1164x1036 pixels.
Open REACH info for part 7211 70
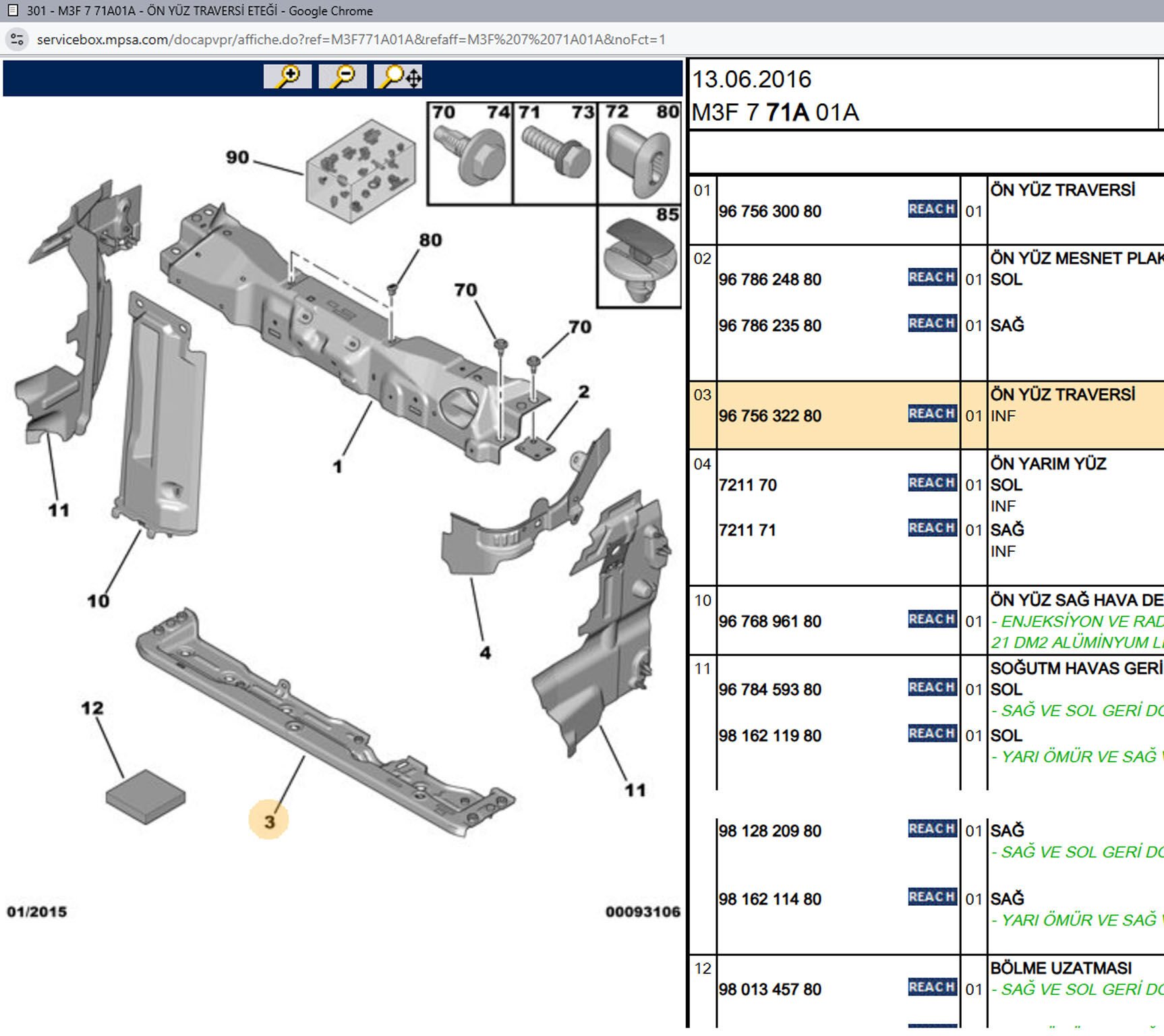[931, 483]
